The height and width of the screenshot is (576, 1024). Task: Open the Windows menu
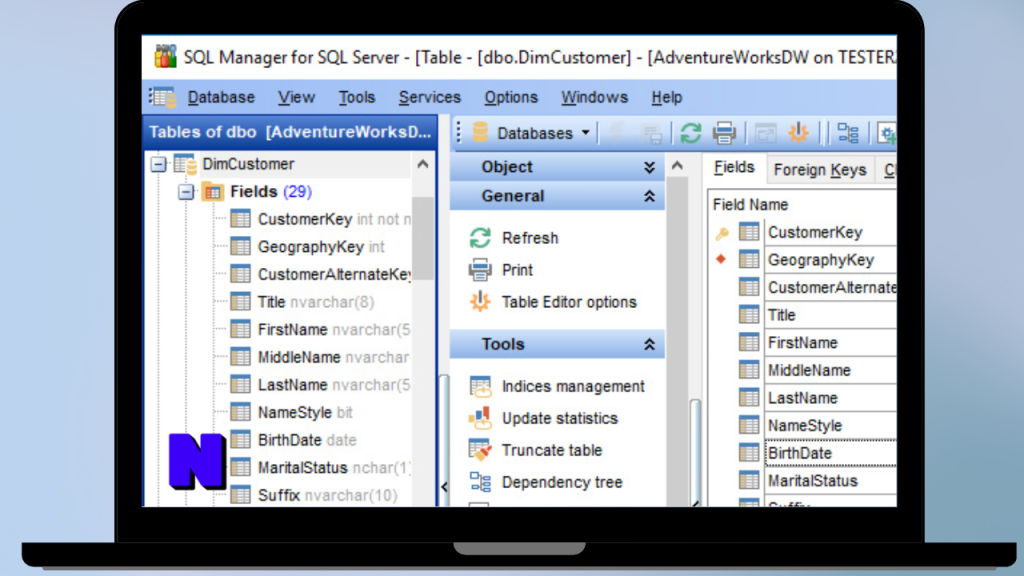point(594,97)
